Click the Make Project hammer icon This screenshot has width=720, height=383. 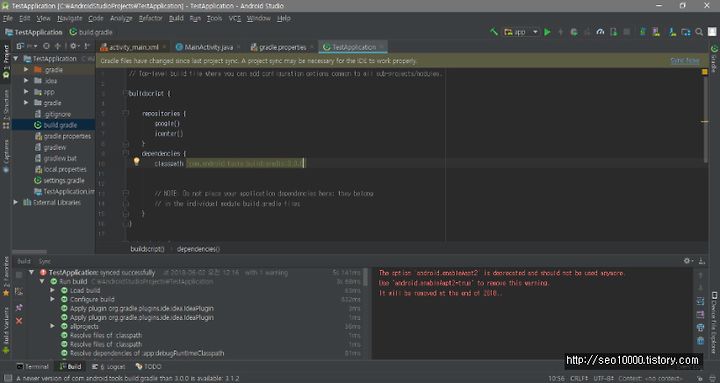click(x=494, y=32)
